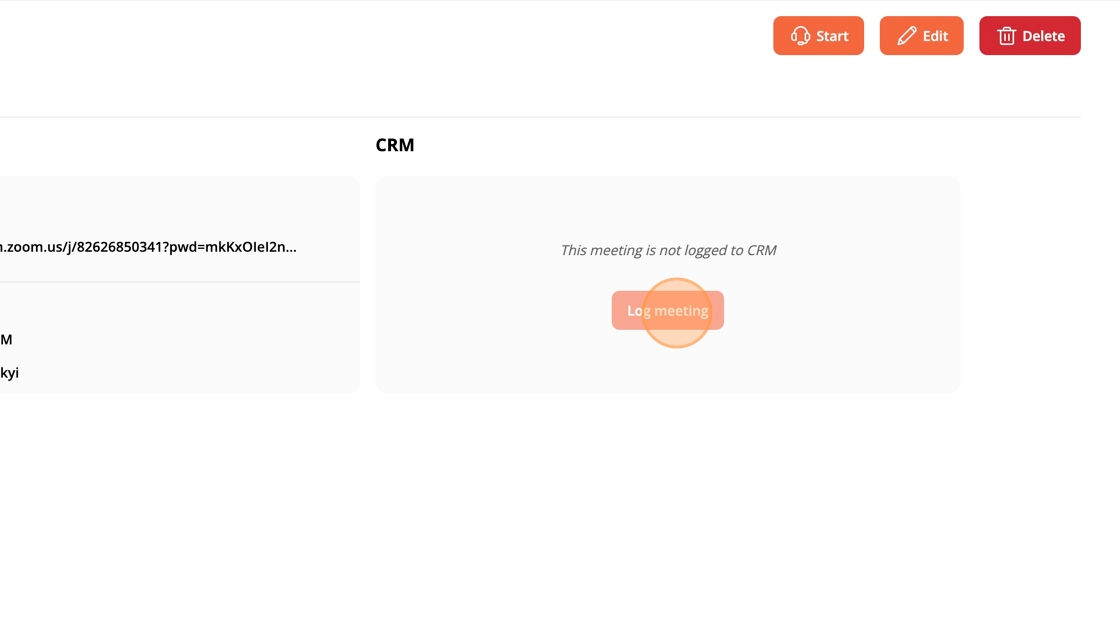Click the 'Delete' label text
This screenshot has width=1120, height=625.
coord(1043,36)
